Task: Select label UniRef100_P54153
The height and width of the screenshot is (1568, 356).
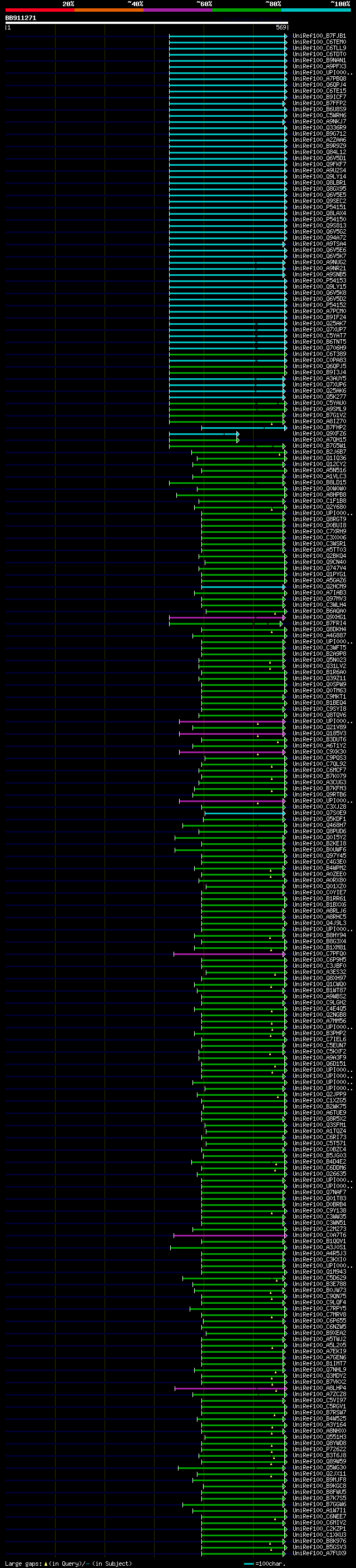Action: click(x=319, y=280)
